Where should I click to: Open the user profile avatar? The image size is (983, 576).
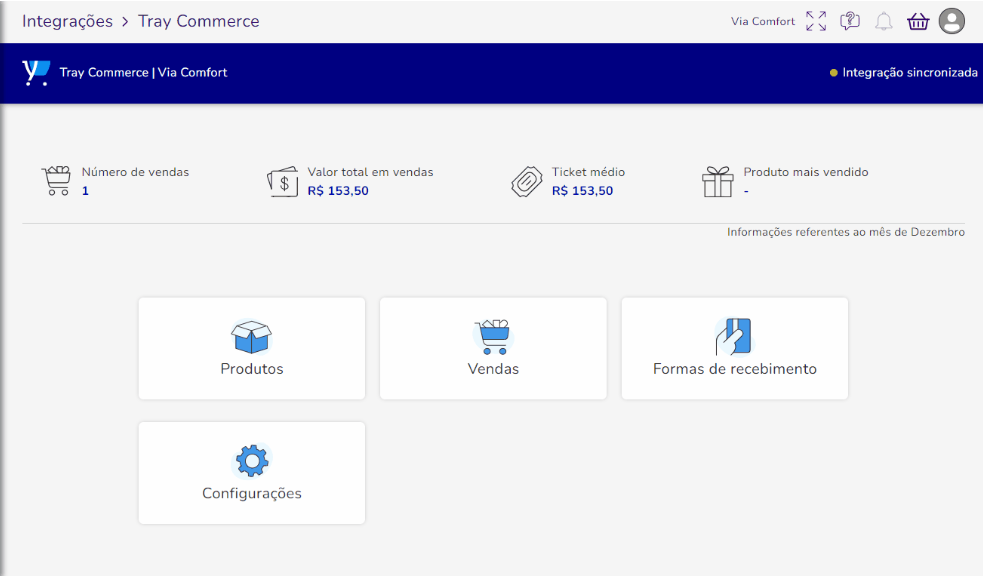click(x=952, y=21)
